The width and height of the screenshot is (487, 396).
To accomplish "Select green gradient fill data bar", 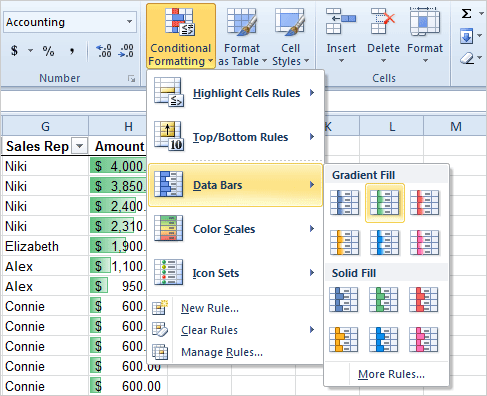I will 385,203.
